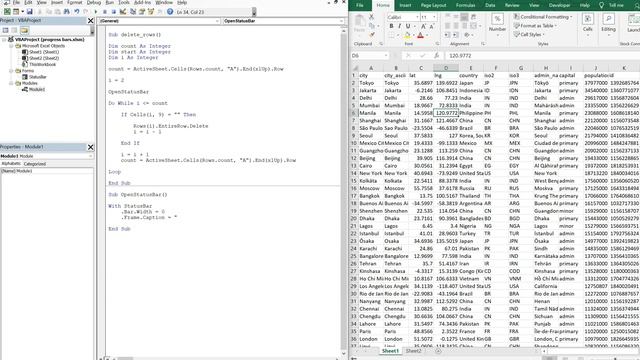Click View Object icon in Project panel
The width and height of the screenshot is (640, 360).
click(x=14, y=30)
